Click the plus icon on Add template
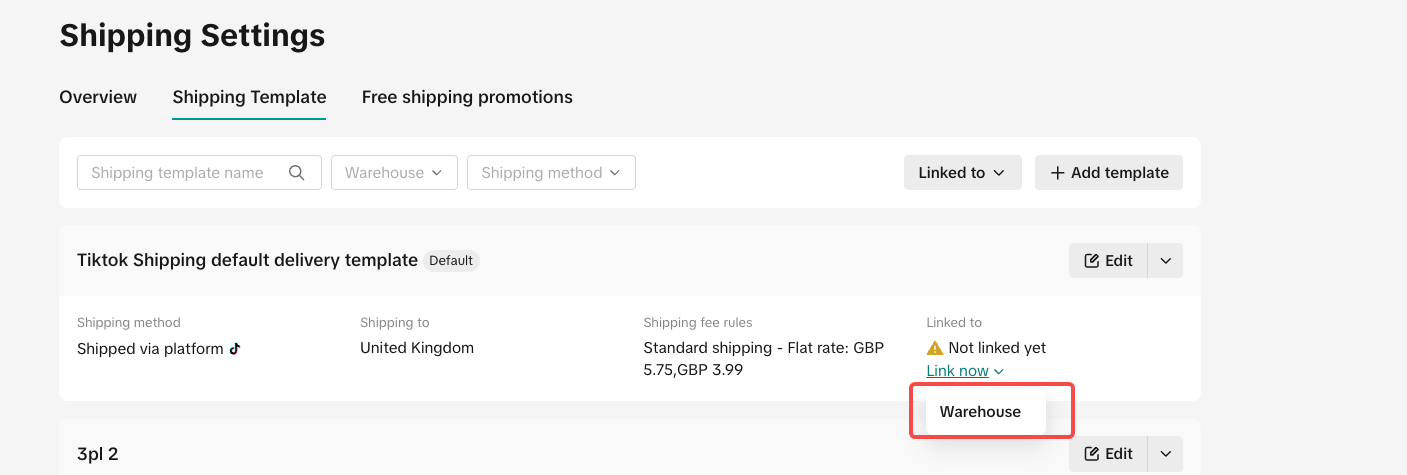Viewport: 1407px width, 475px height. pos(1057,172)
